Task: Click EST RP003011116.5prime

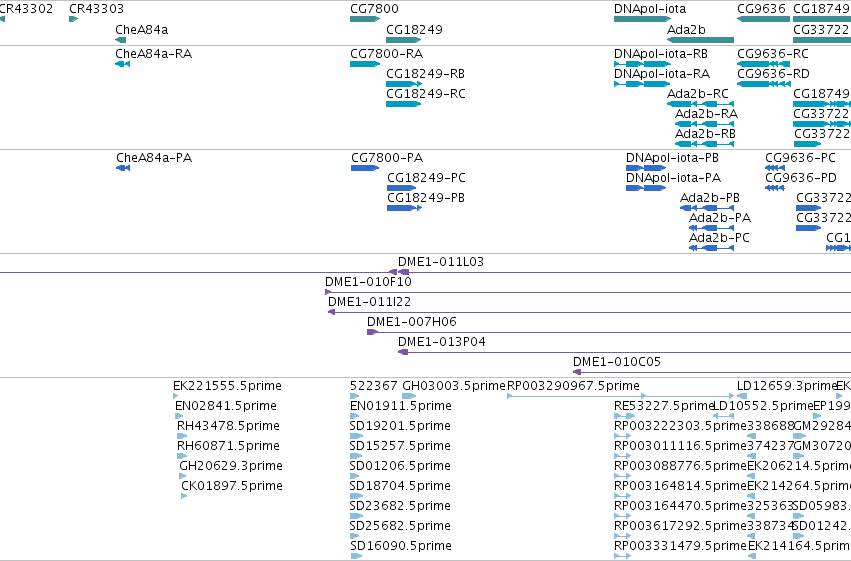Action: 681,447
